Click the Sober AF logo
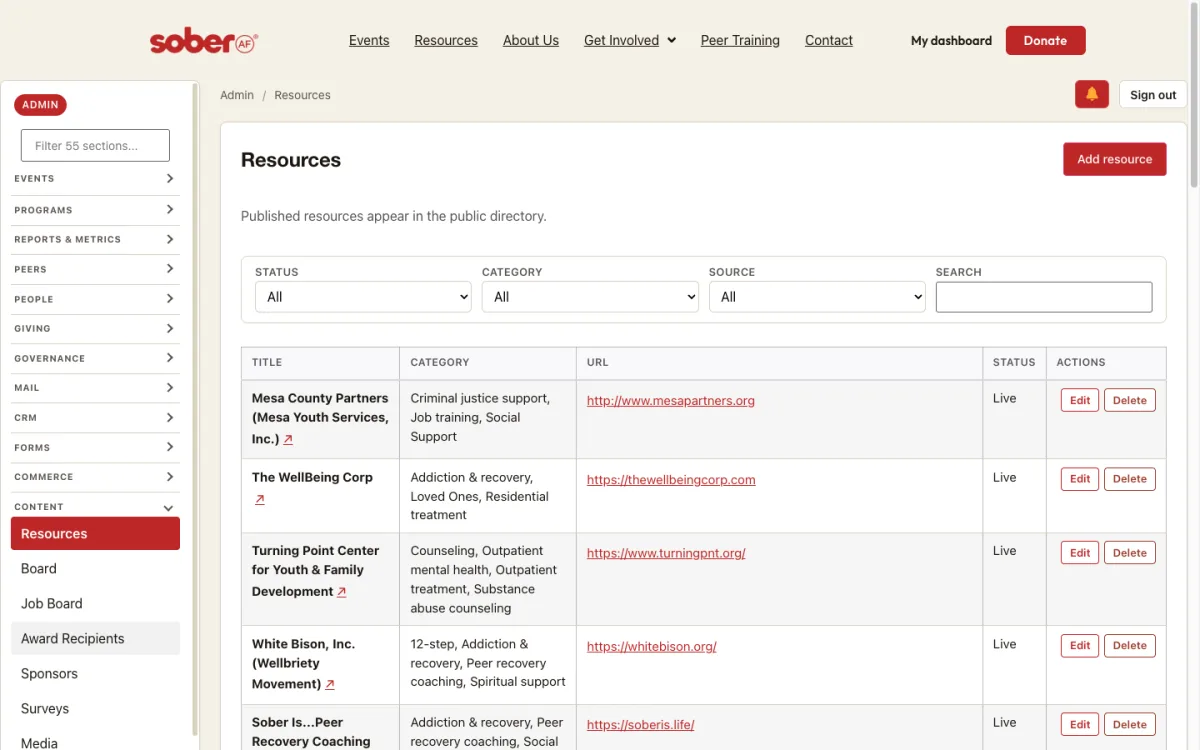 (204, 41)
